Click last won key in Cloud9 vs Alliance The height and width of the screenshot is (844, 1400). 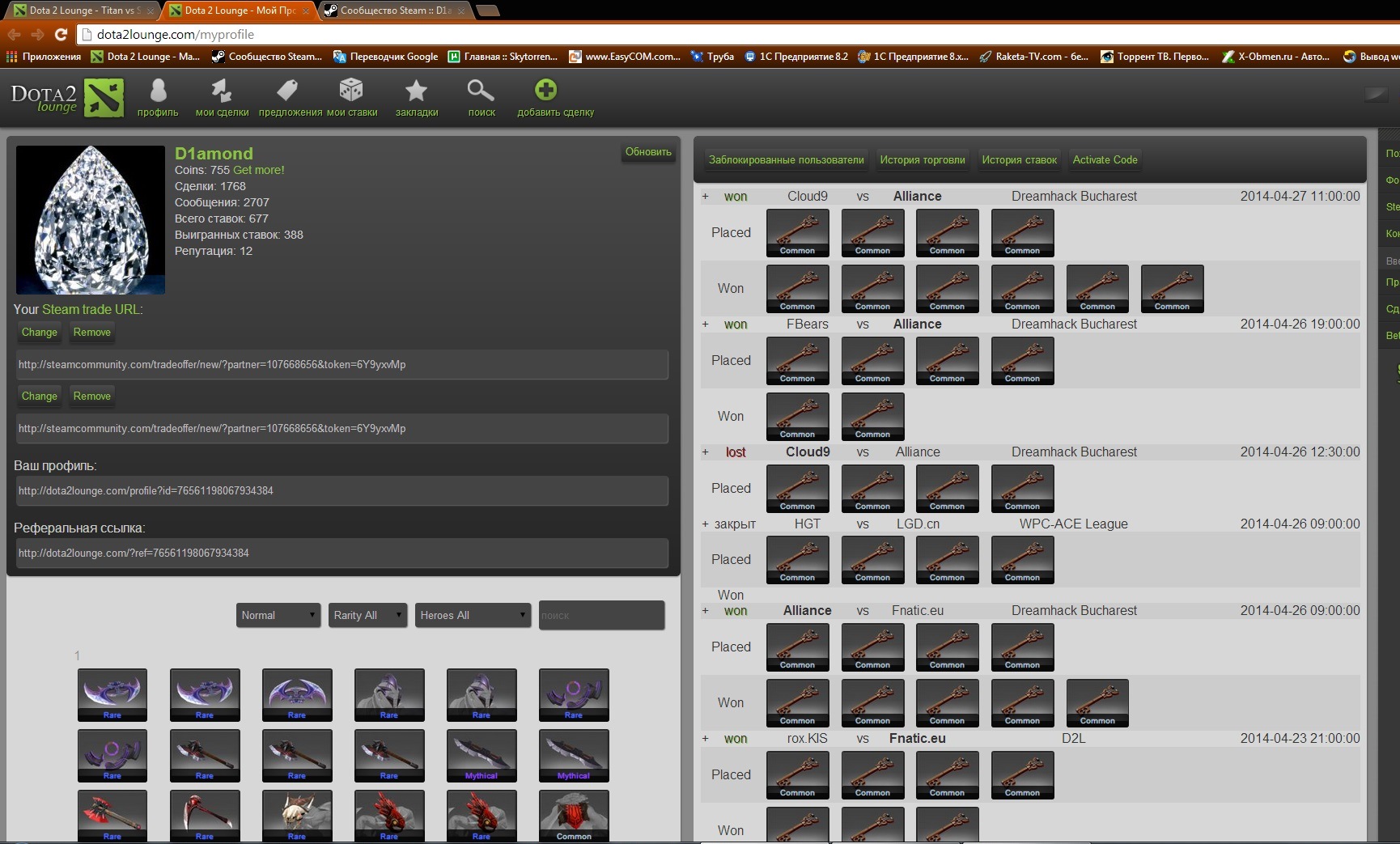[1172, 289]
